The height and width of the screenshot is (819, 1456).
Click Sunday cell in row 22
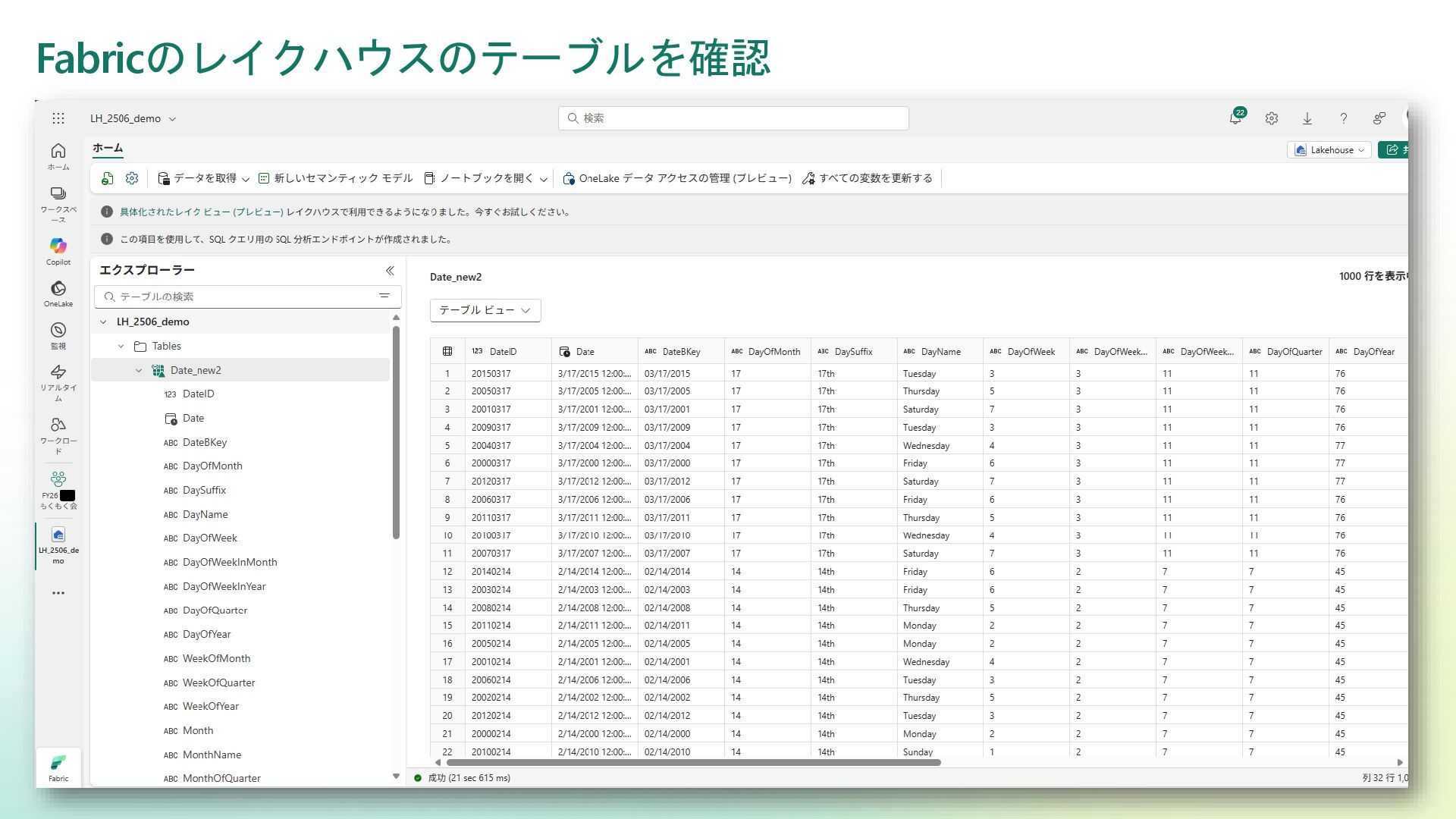pos(940,752)
